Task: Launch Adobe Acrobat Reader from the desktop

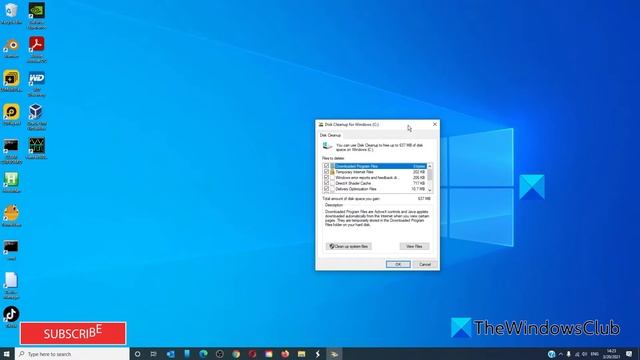Action: pyautogui.click(x=37, y=49)
